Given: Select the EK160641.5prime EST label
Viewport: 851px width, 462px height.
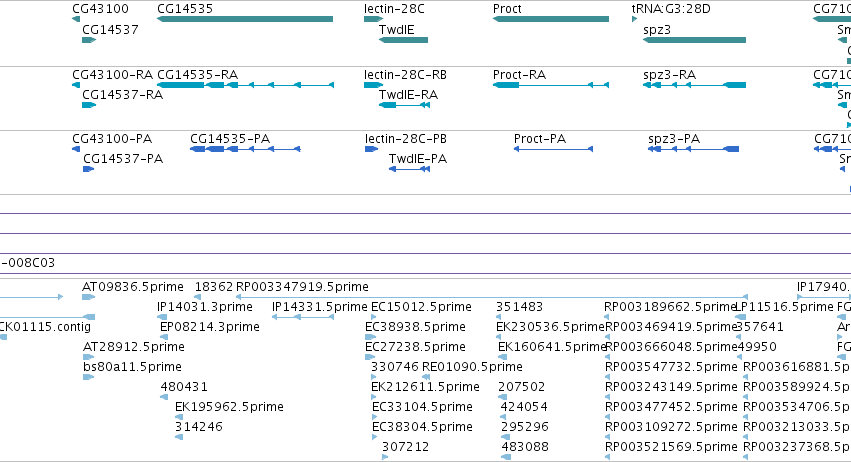Looking at the screenshot, I should (552, 346).
